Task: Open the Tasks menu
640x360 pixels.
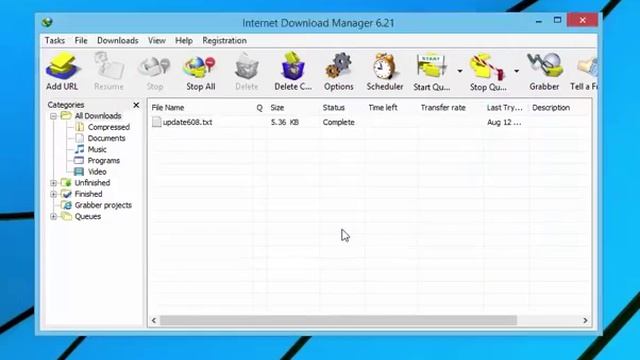Action: (55, 40)
